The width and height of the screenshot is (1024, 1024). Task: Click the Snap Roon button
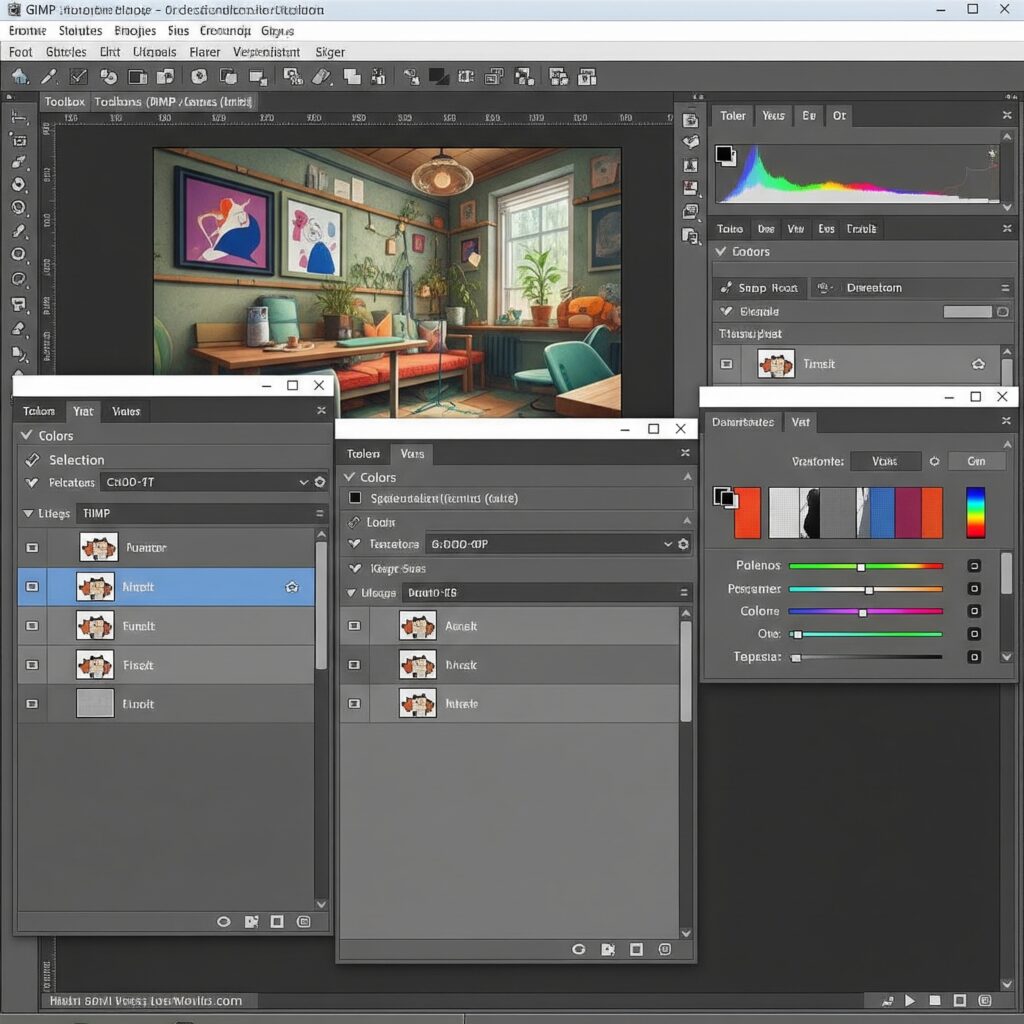click(x=760, y=288)
